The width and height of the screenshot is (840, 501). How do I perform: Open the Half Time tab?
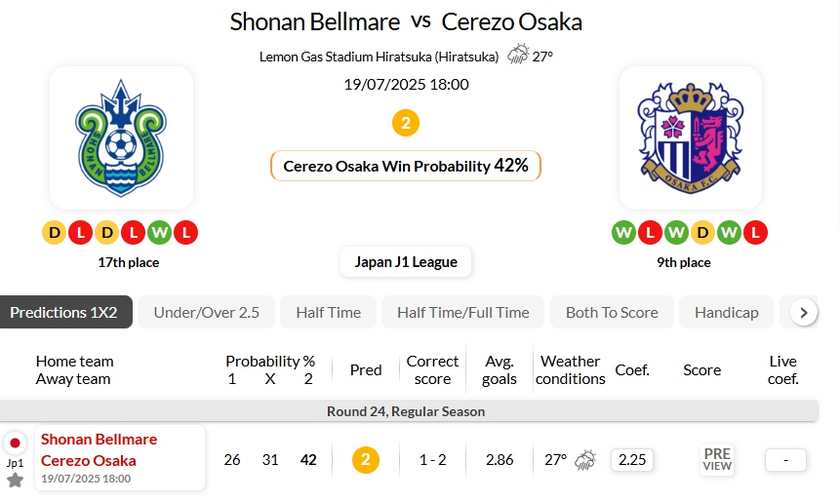tap(328, 312)
